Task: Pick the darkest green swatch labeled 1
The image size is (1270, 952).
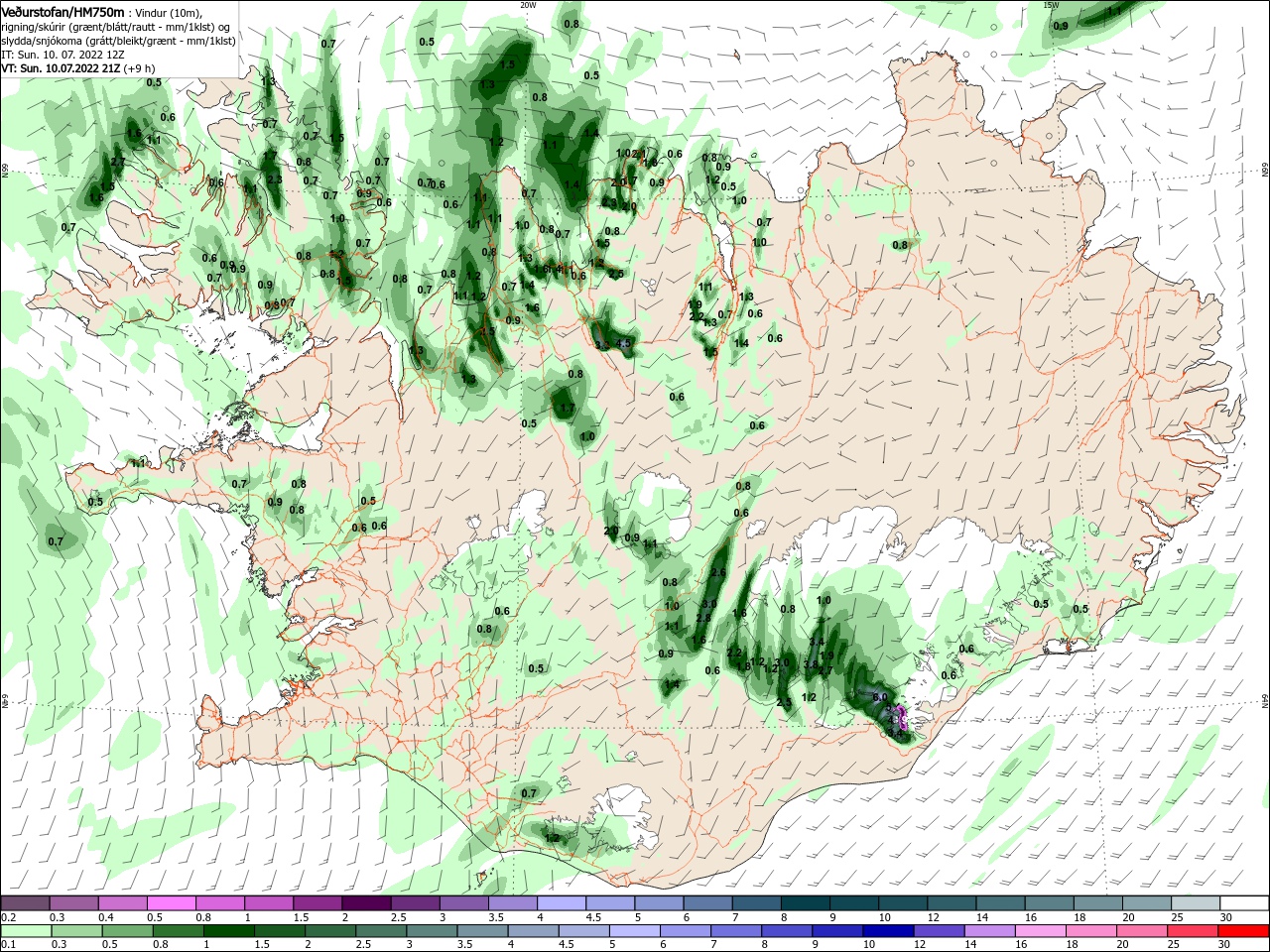Action: point(230,931)
